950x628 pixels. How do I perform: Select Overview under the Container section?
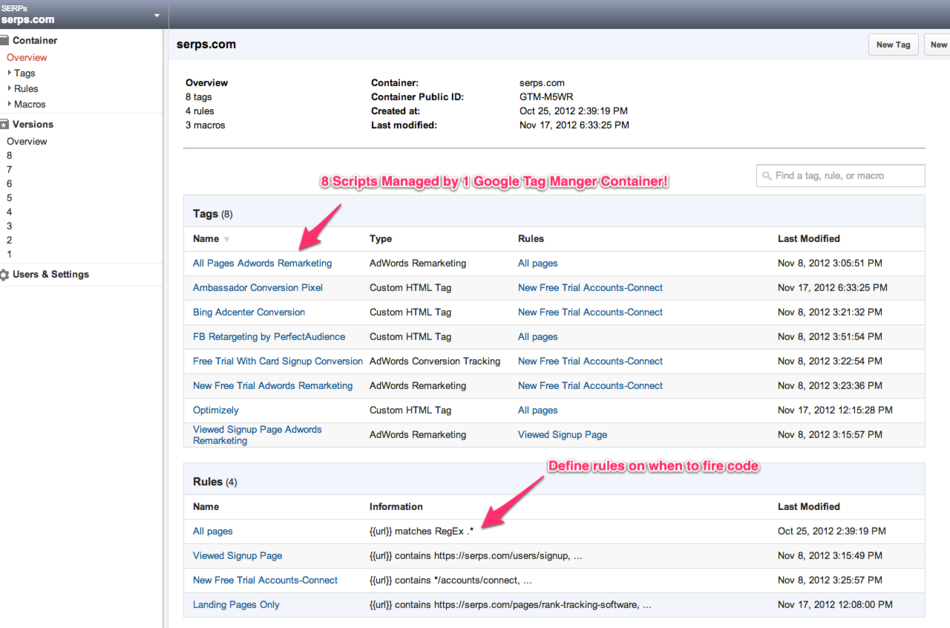tap(27, 58)
